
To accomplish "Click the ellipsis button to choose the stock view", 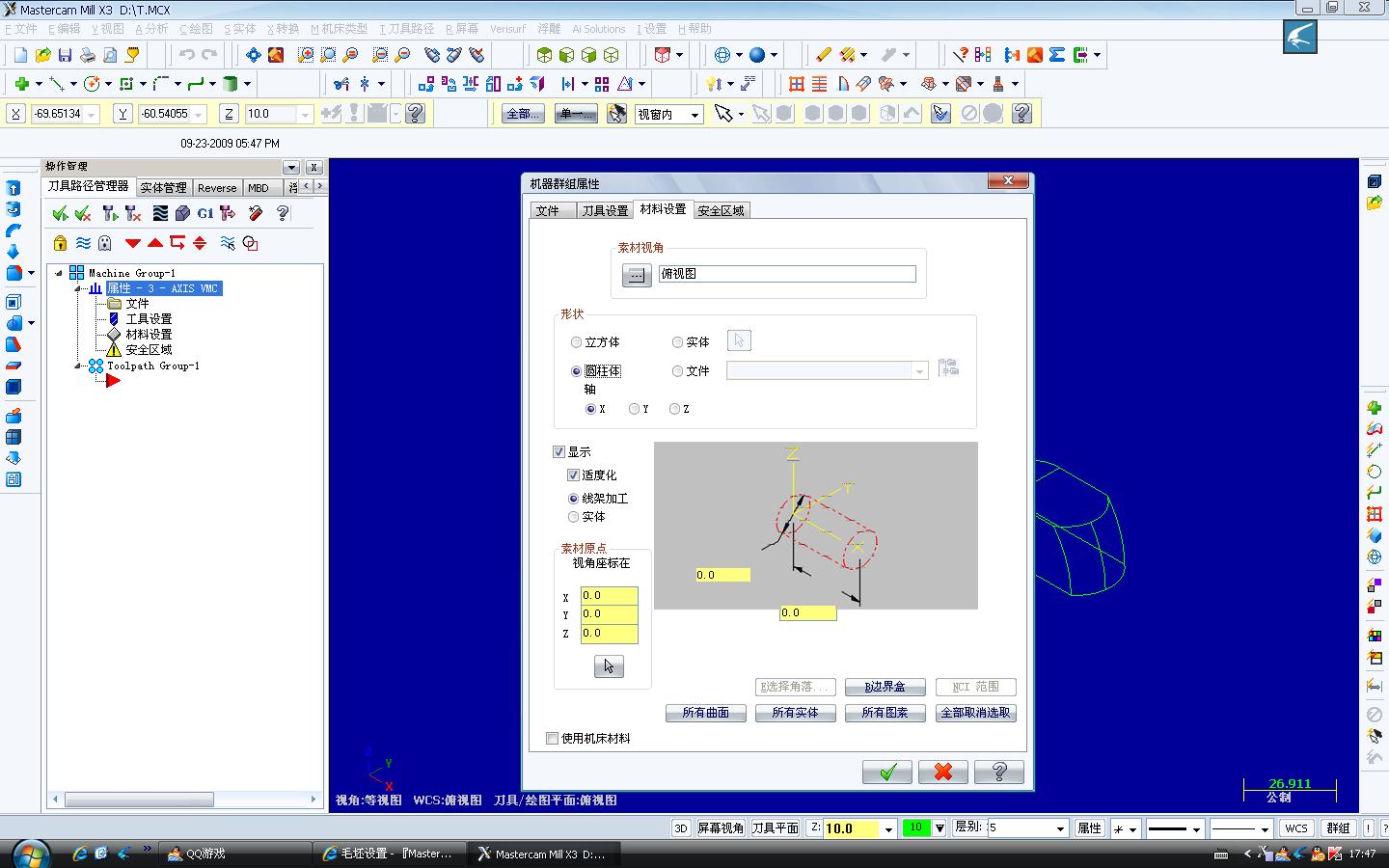I will click(x=636, y=275).
